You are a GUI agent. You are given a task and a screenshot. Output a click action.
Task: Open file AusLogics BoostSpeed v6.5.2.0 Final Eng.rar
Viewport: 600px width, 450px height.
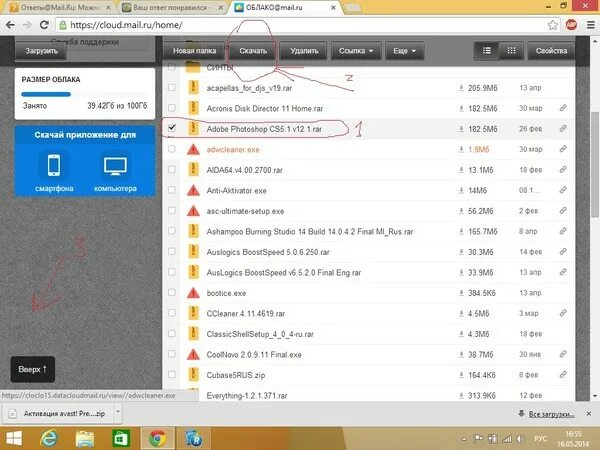(x=284, y=272)
